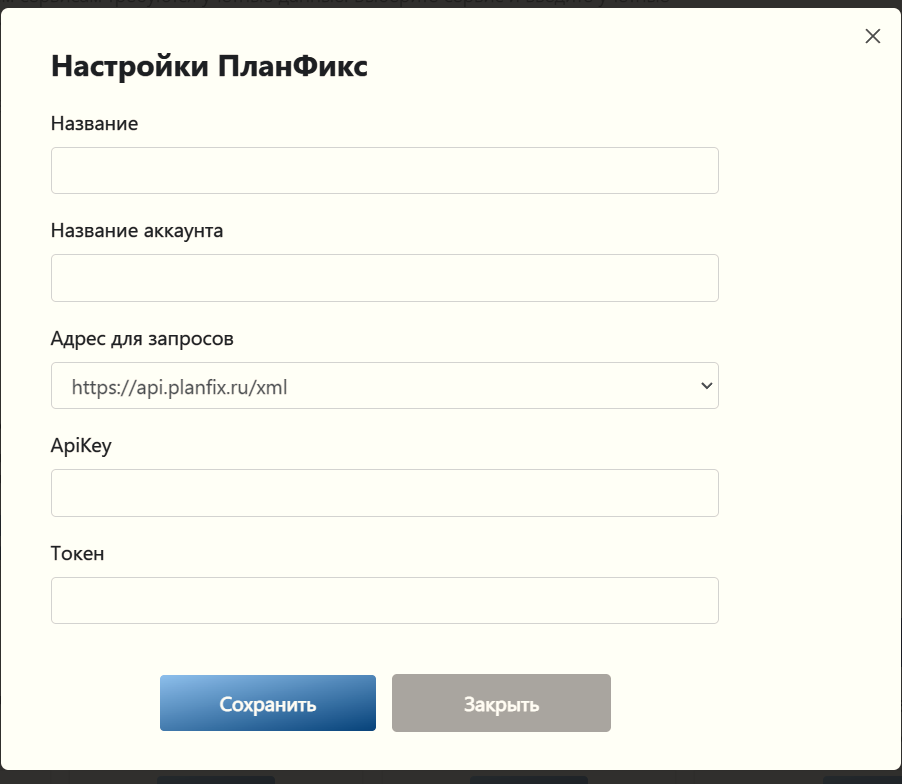Select the Токен input field

[384, 601]
